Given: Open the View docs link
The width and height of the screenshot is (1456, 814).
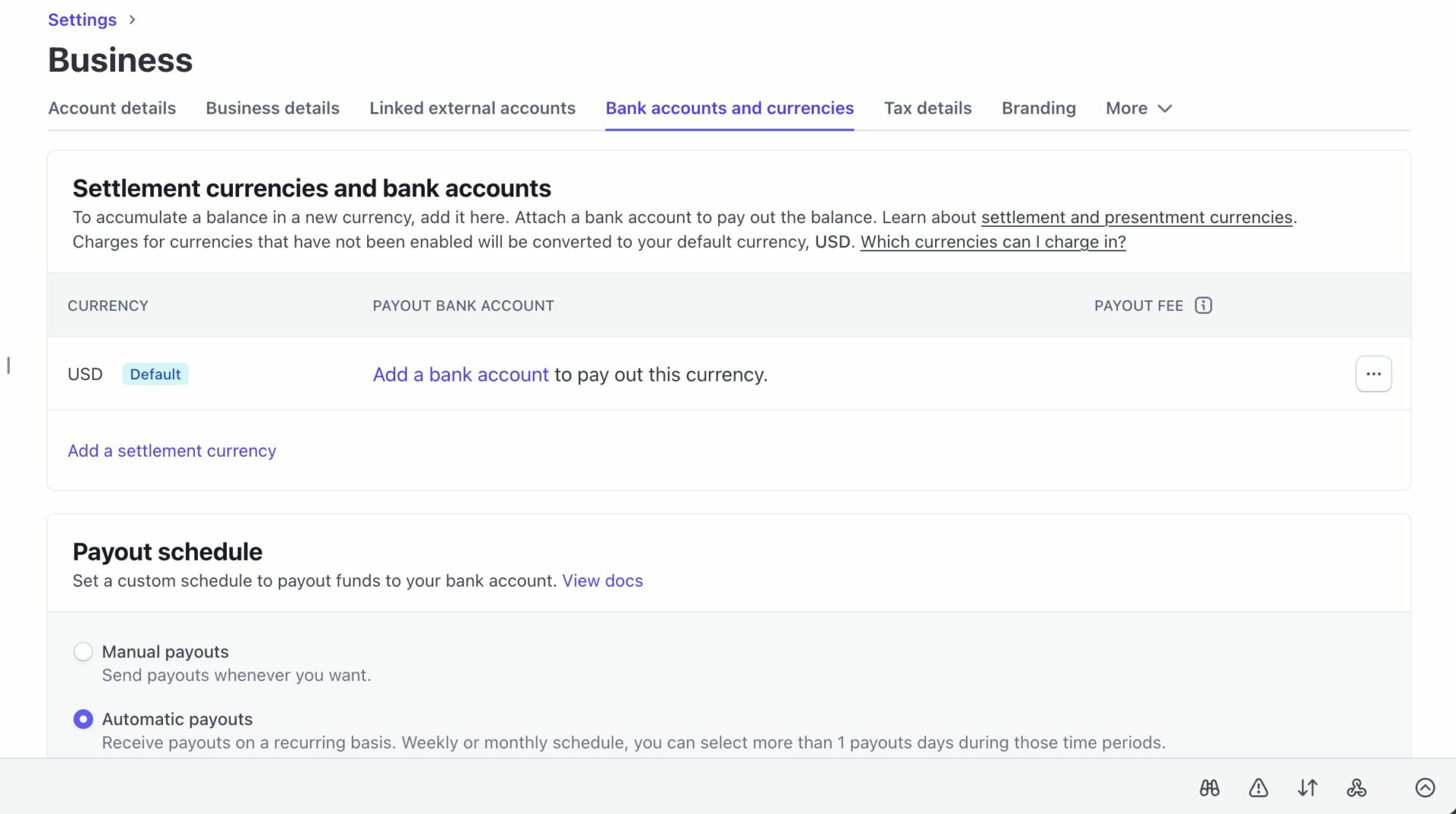Looking at the screenshot, I should (602, 581).
